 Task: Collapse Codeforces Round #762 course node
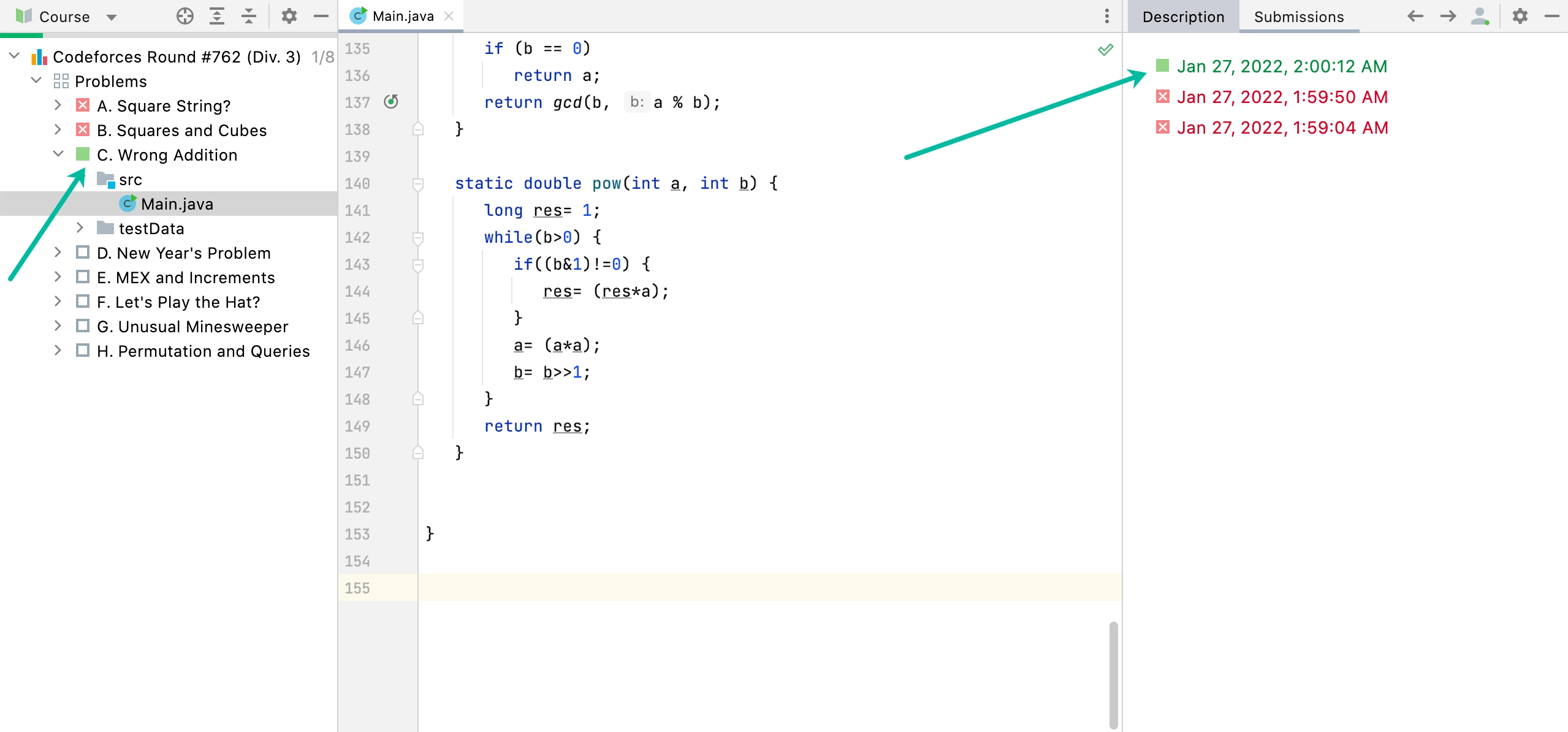15,56
